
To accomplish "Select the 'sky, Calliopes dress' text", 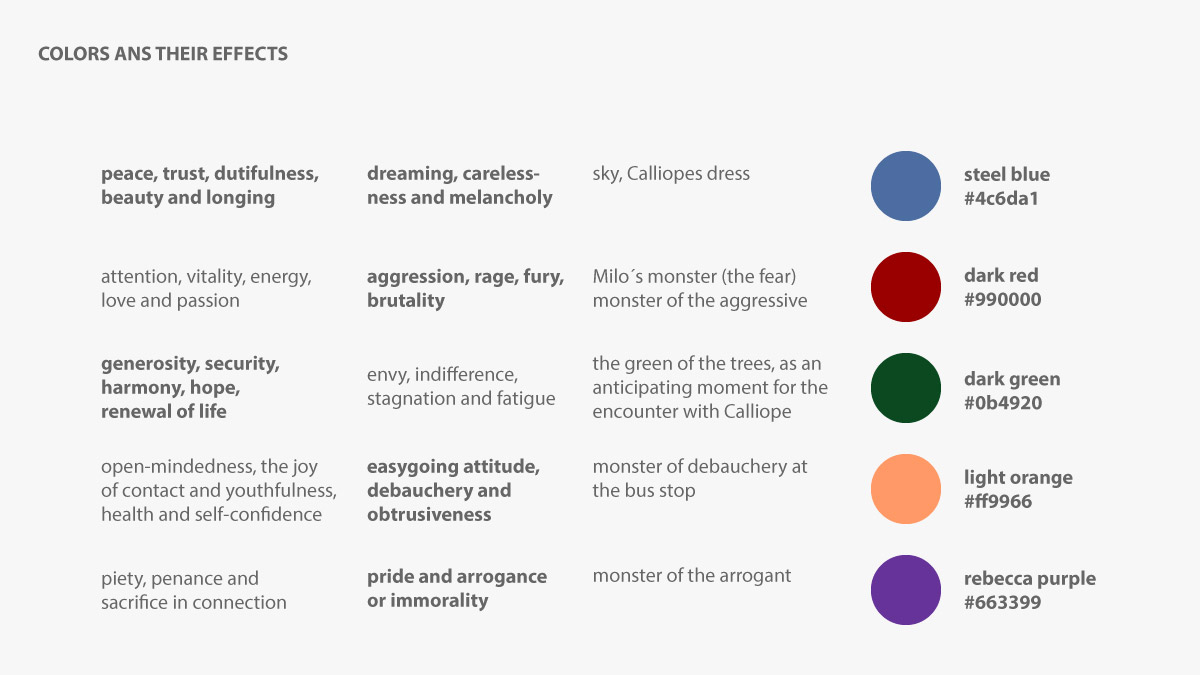I will tap(671, 174).
